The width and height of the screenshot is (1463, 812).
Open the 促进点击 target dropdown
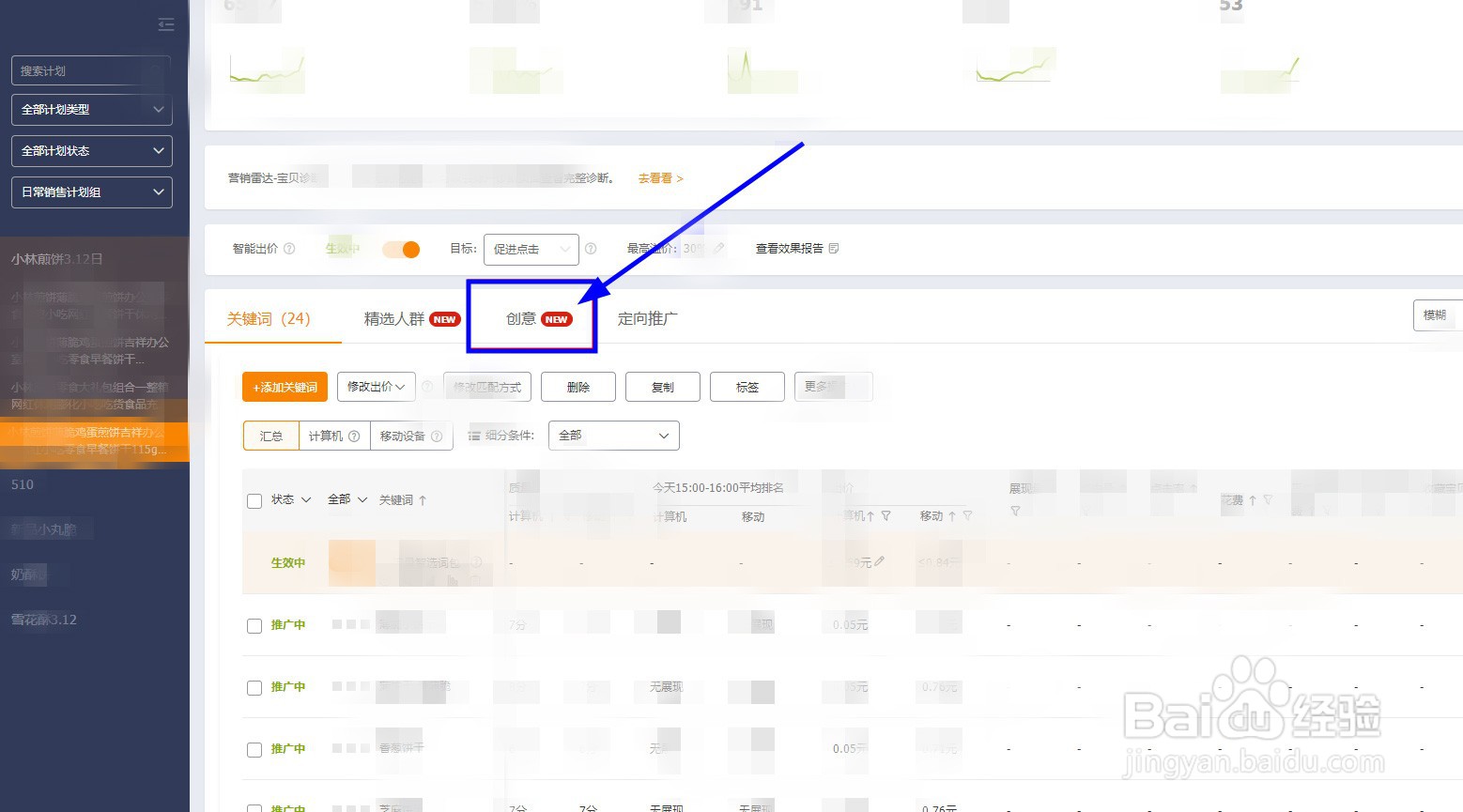click(x=531, y=250)
